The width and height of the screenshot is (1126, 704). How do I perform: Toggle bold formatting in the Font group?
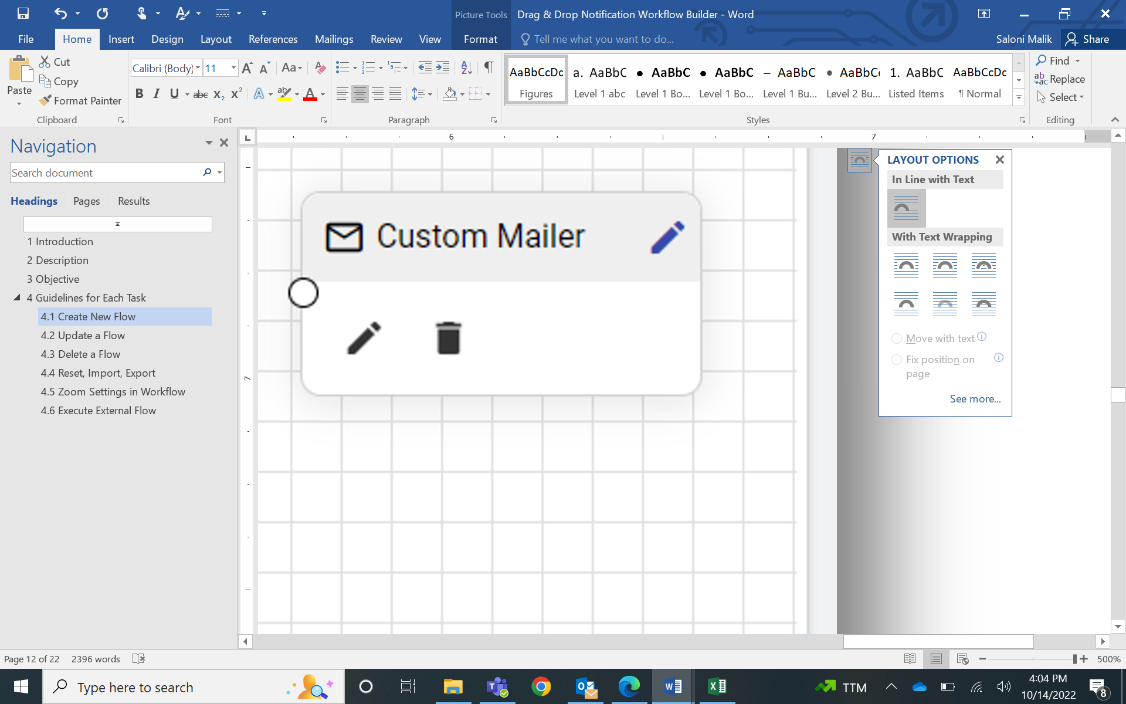click(x=139, y=94)
